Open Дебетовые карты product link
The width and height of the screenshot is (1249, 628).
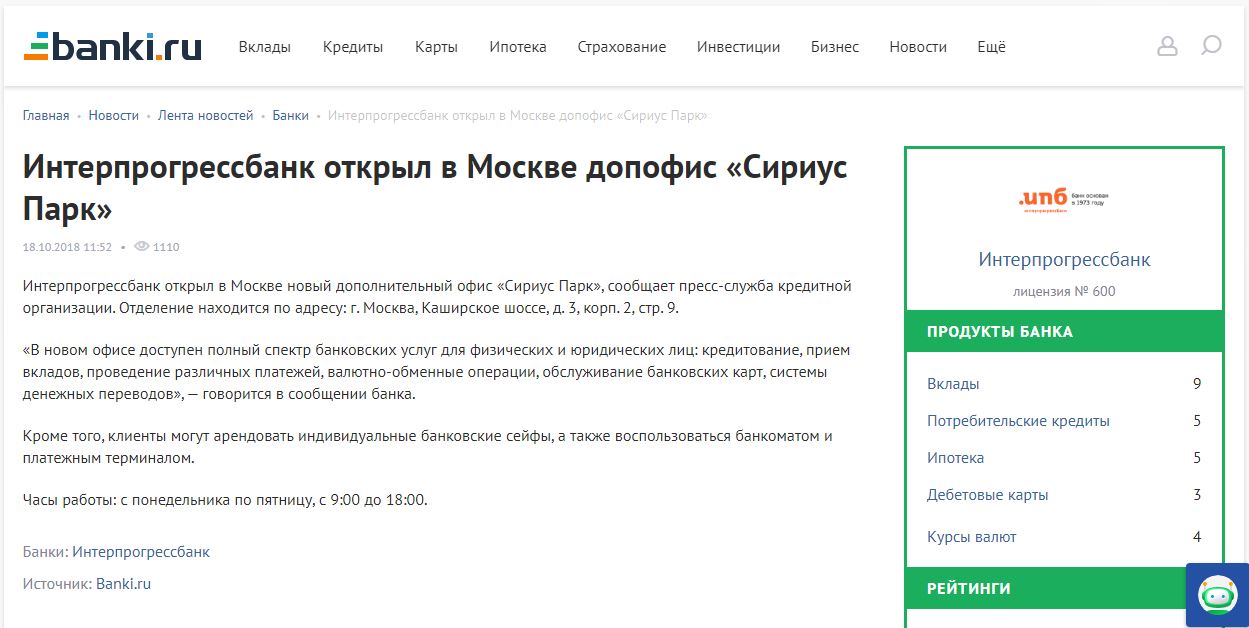988,495
